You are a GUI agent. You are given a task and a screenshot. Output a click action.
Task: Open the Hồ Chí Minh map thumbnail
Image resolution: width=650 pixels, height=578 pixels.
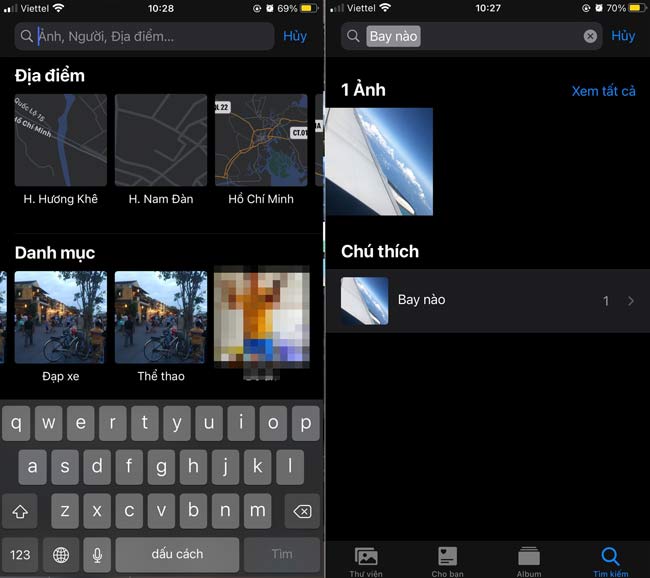tap(261, 141)
